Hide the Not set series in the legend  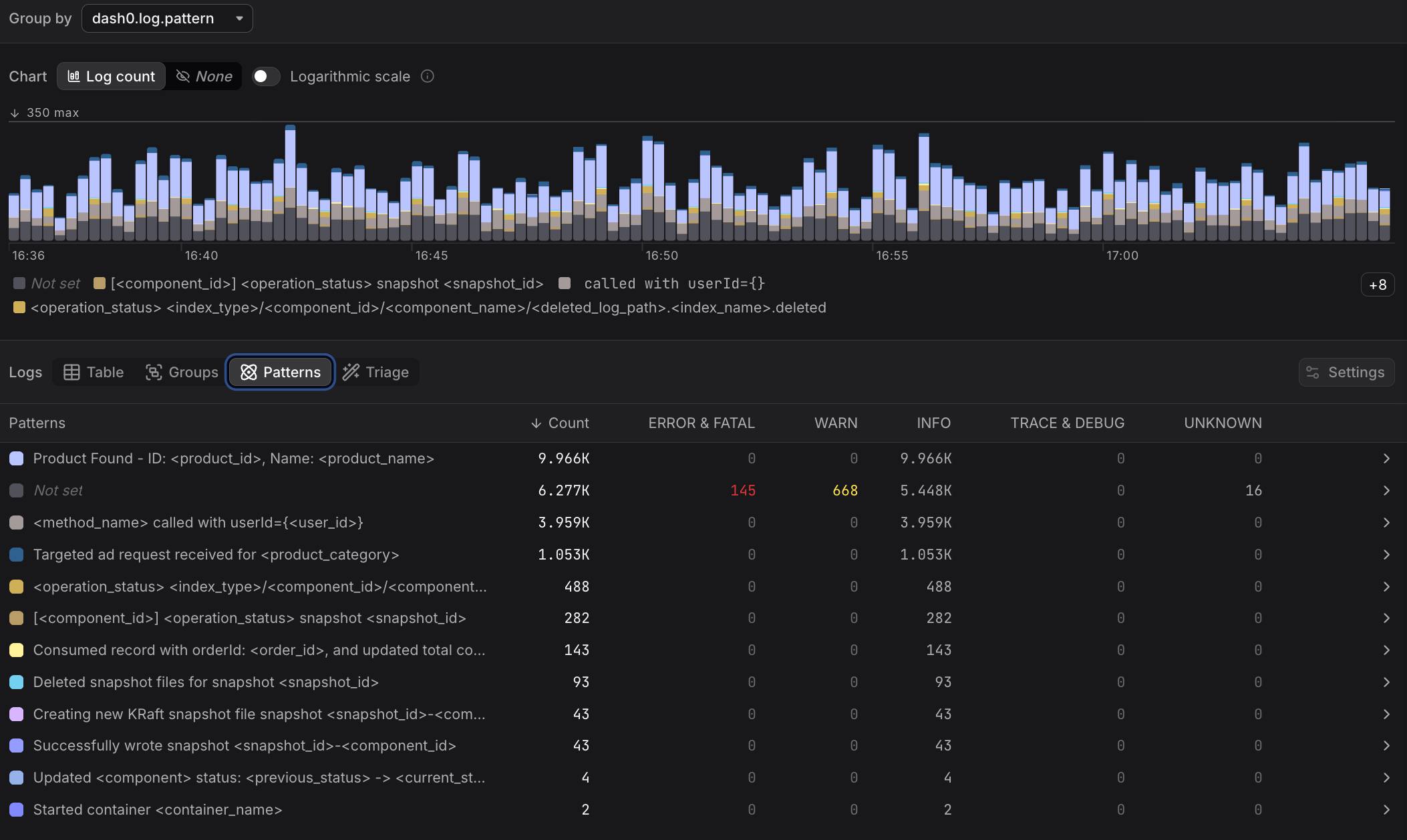[45, 283]
